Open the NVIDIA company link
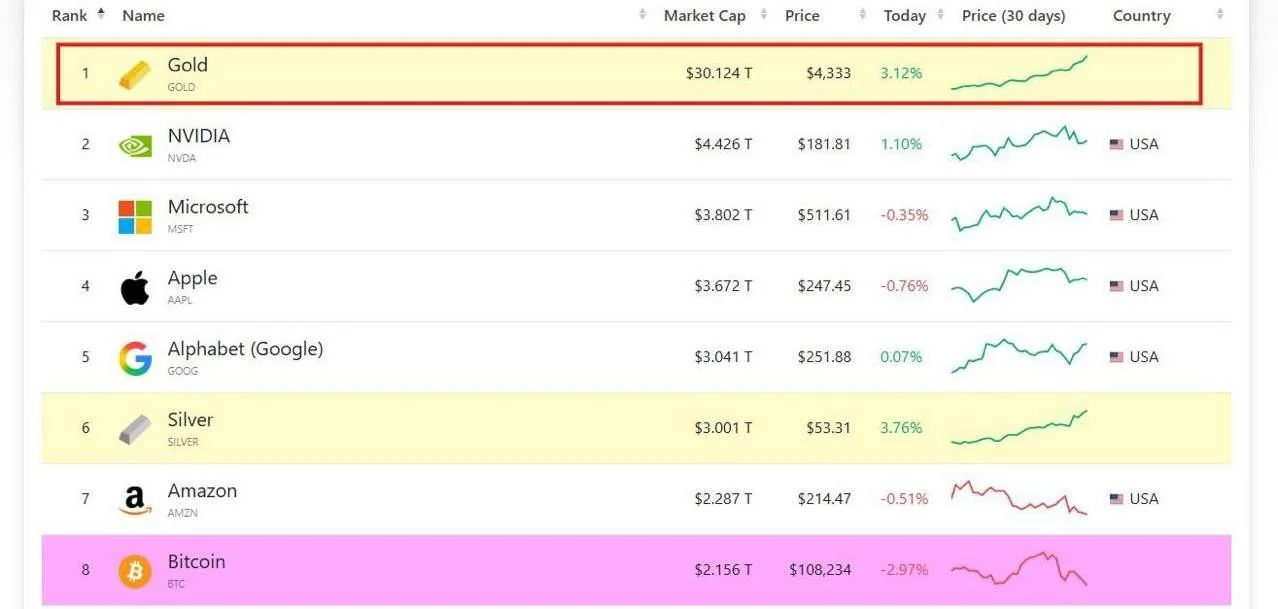 pyautogui.click(x=199, y=136)
